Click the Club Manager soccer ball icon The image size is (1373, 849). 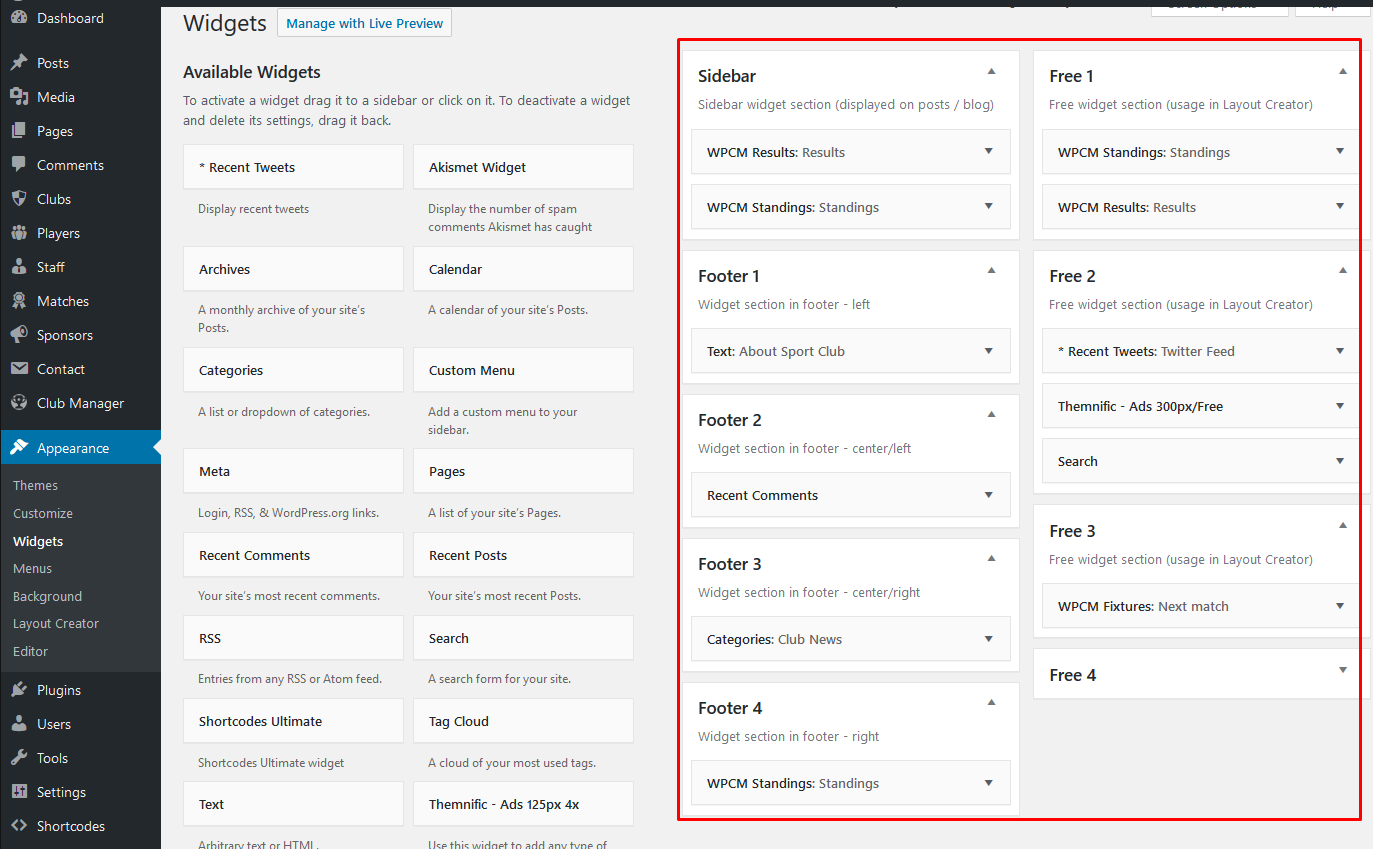[x=19, y=403]
